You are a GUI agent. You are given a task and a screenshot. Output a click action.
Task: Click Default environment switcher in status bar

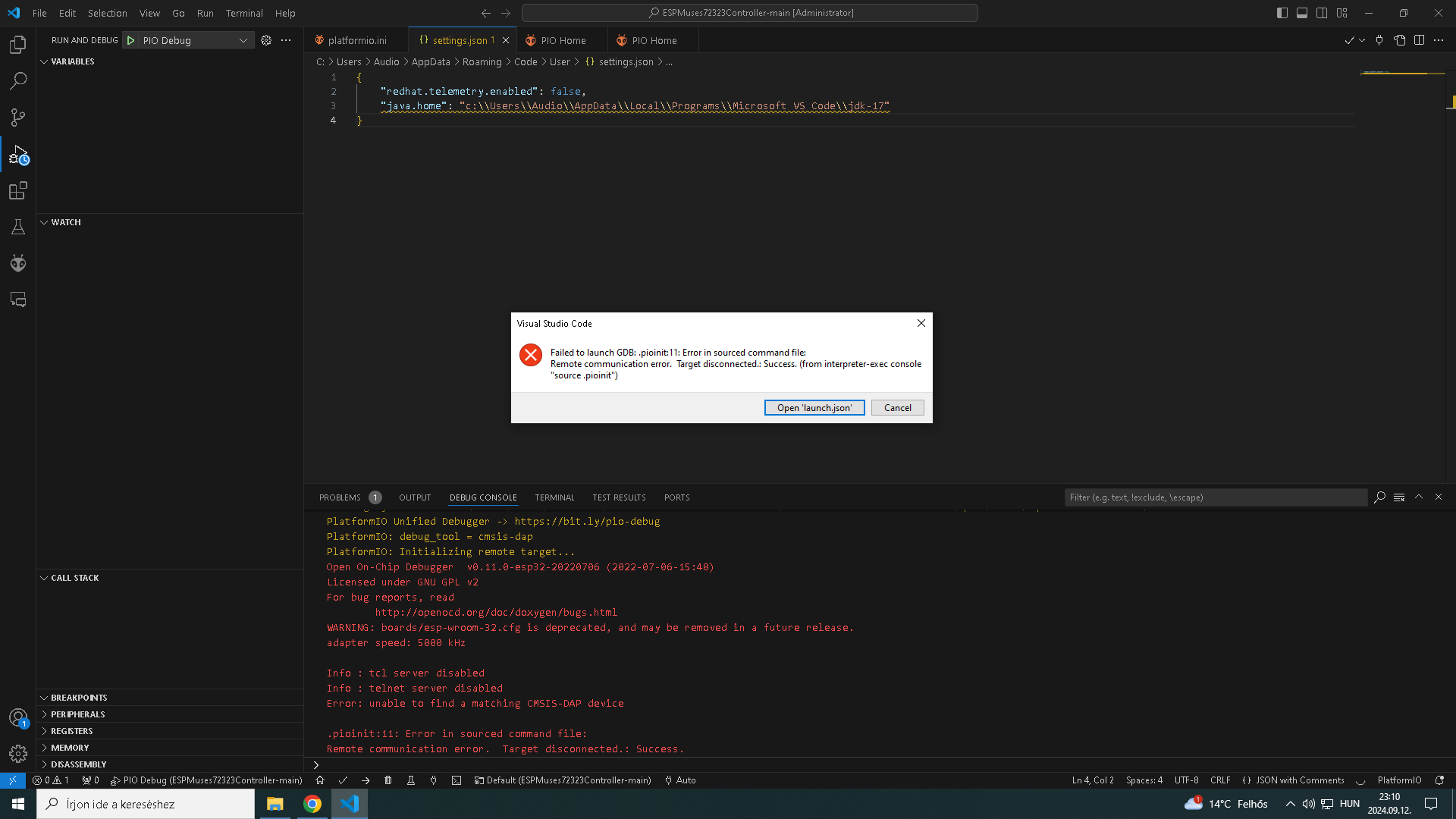coord(563,780)
